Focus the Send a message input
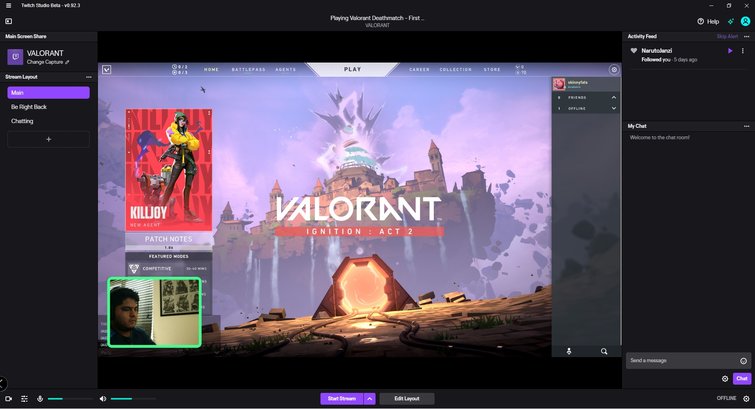The image size is (755, 409). point(682,361)
